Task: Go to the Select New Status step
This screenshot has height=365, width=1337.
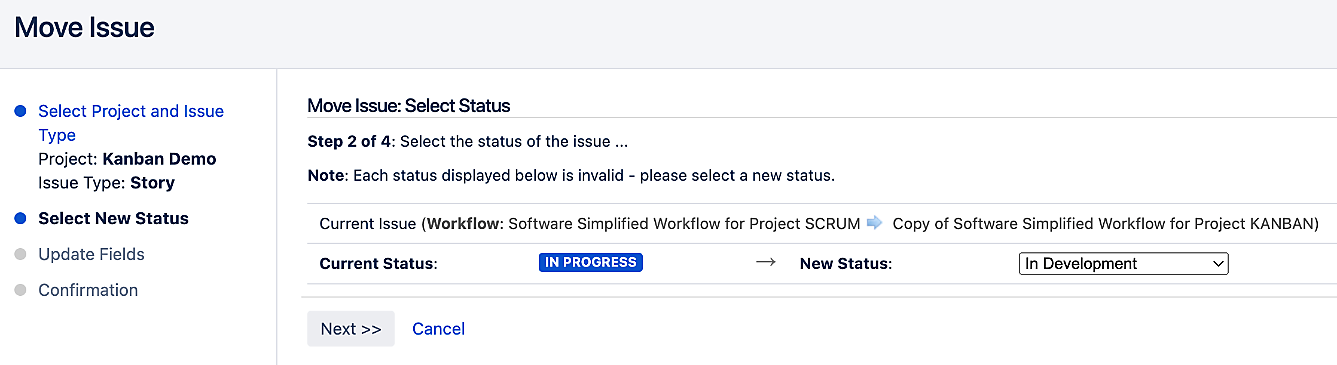Action: [113, 218]
